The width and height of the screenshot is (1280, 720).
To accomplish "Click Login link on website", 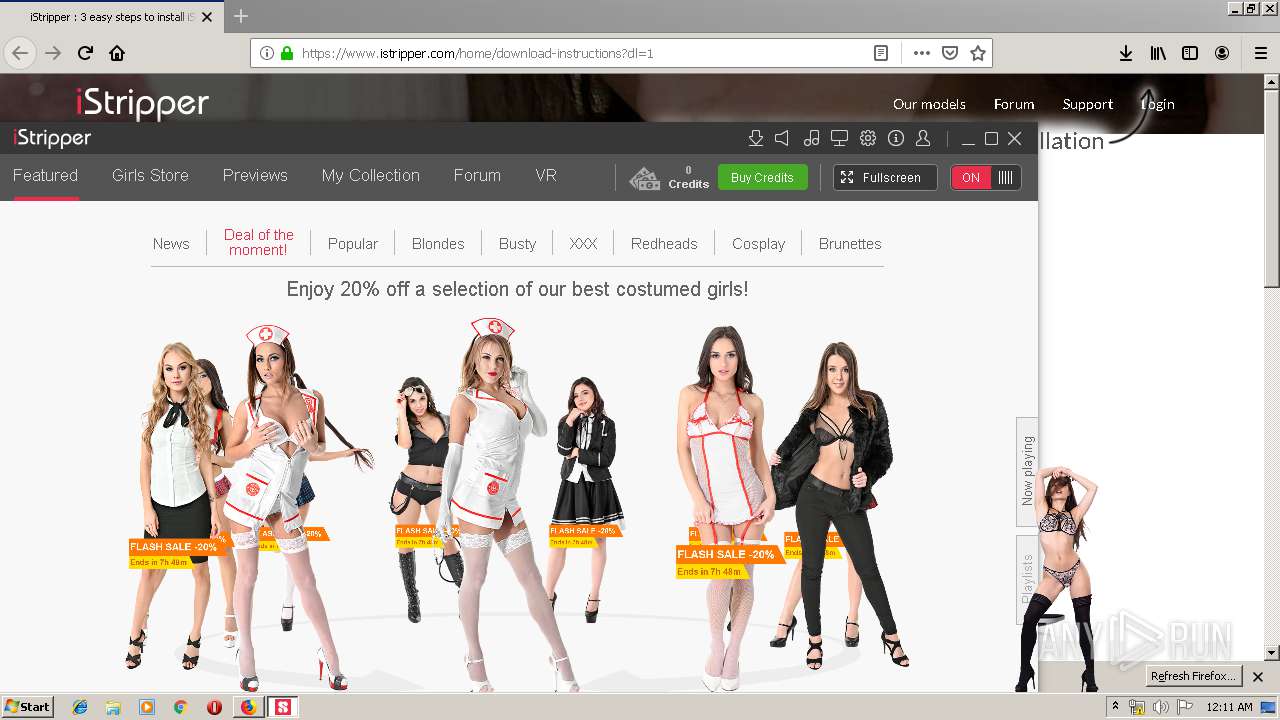I will pos(1158,104).
